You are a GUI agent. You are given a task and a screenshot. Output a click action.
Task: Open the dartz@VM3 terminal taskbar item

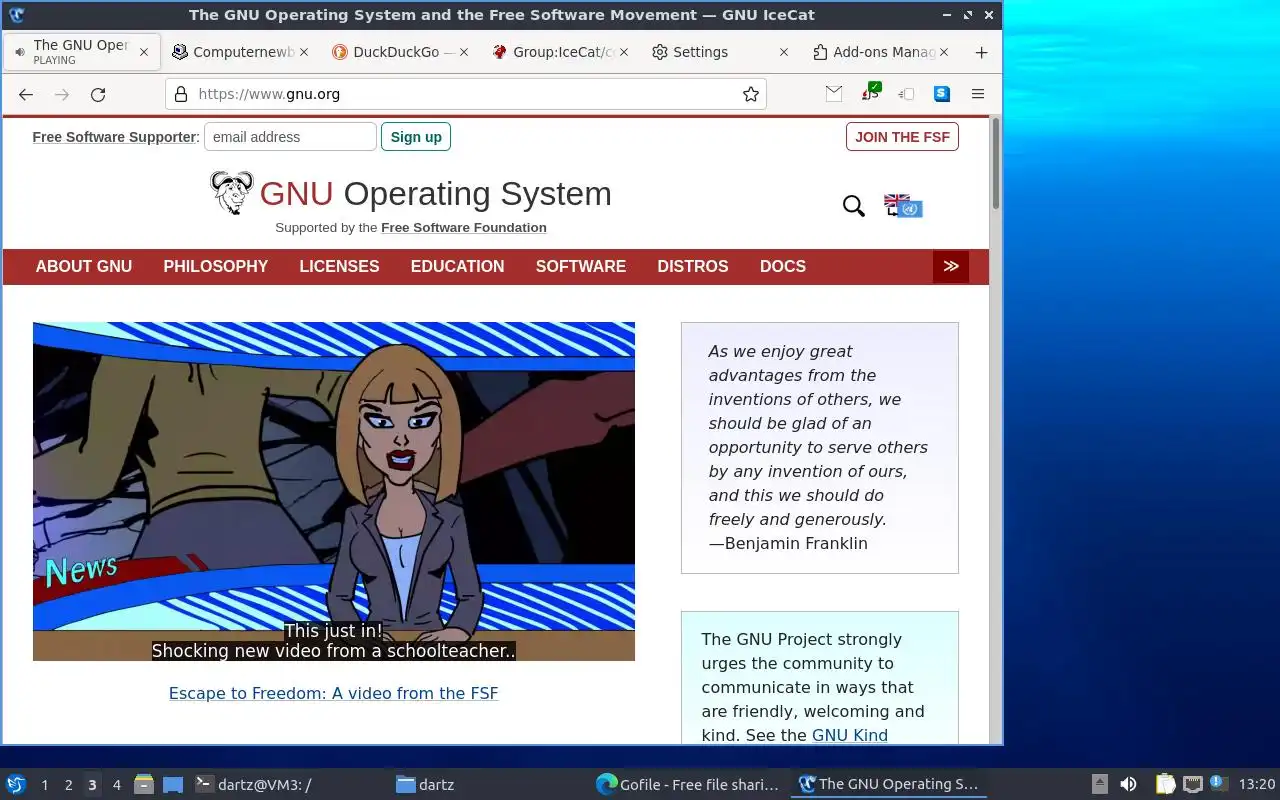[x=287, y=785]
